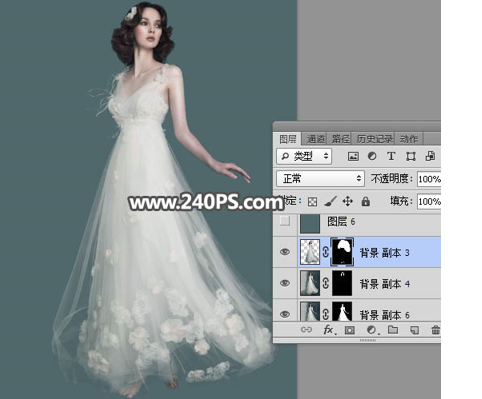The width and height of the screenshot is (482, 399).
Task: Select the 背景 副本 3 layer mask thumbnail
Action: 342,252
